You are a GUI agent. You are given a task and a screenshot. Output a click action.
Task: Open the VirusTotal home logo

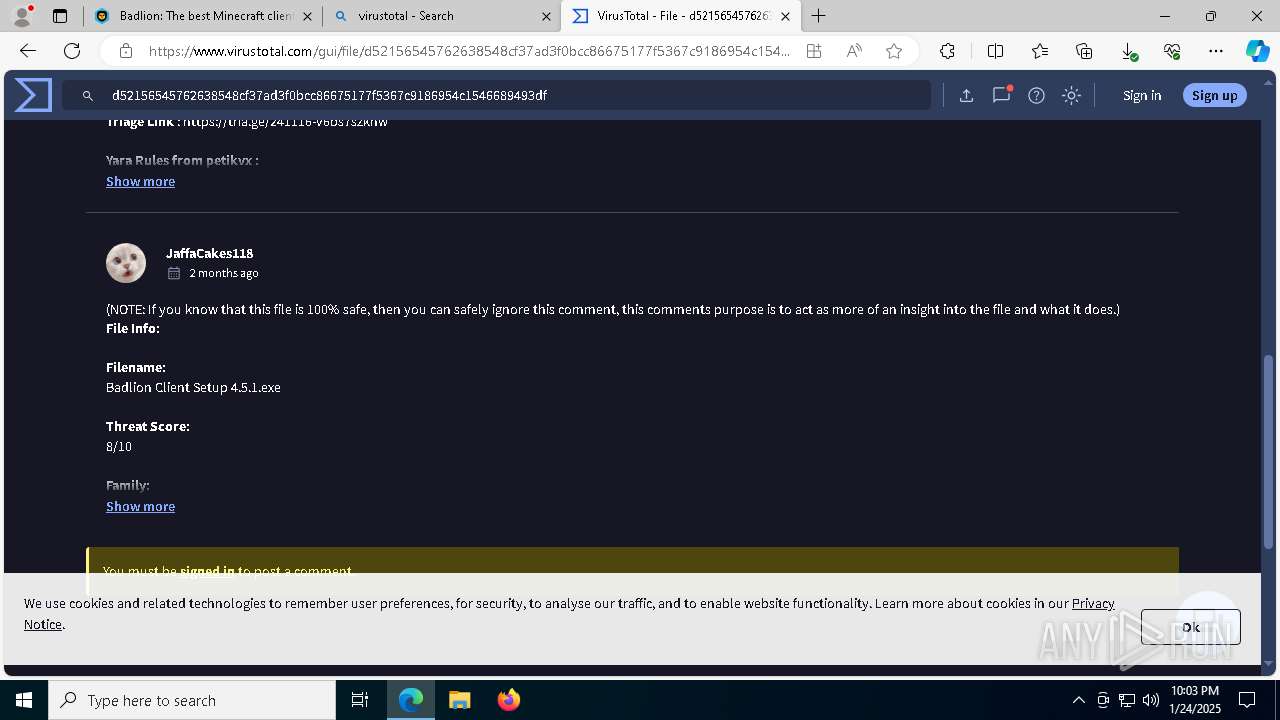click(x=33, y=95)
